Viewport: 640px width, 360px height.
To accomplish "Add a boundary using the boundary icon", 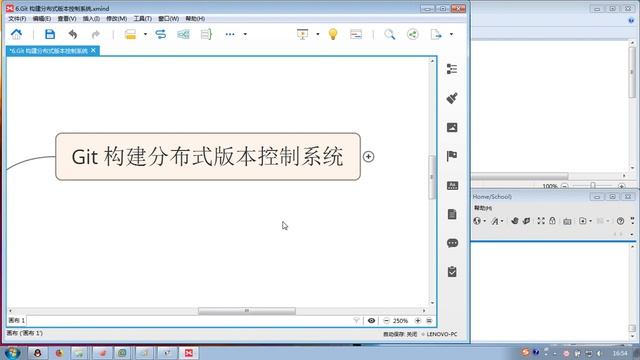I will click(x=183, y=34).
